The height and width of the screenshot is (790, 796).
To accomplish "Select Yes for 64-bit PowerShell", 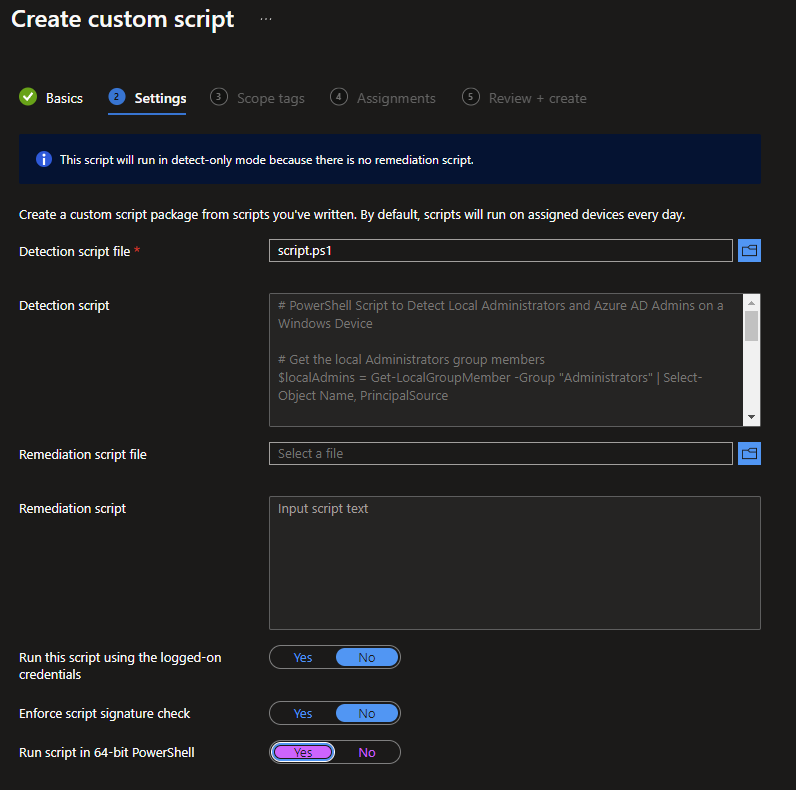I will click(303, 752).
